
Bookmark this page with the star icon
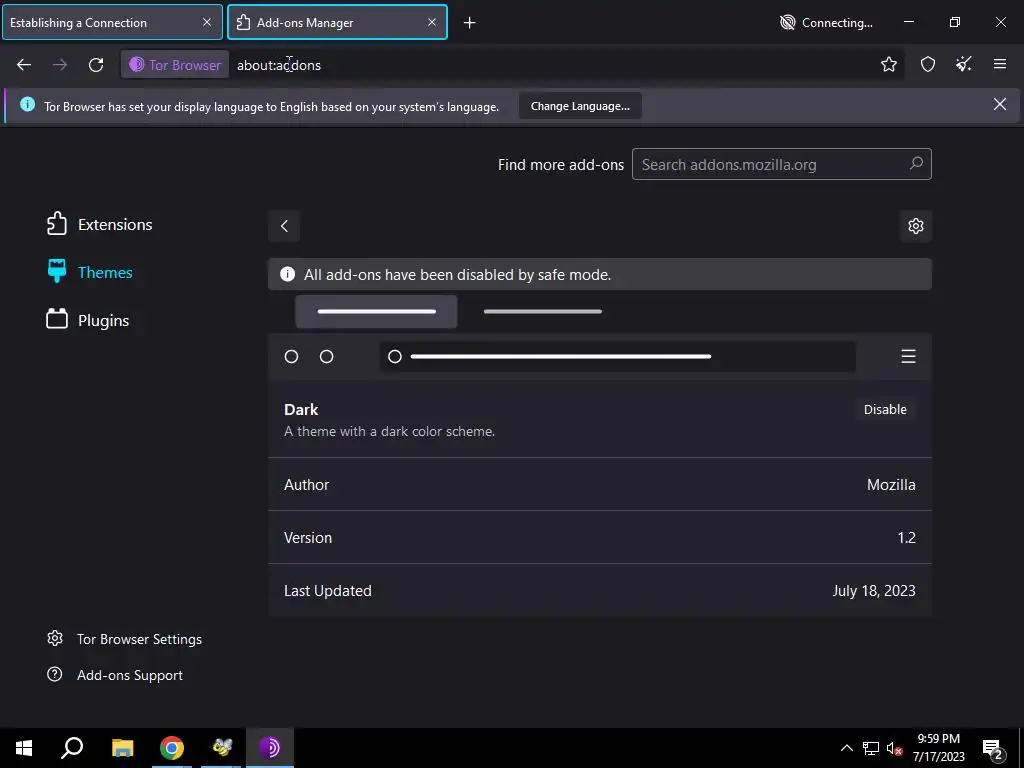pyautogui.click(x=889, y=64)
